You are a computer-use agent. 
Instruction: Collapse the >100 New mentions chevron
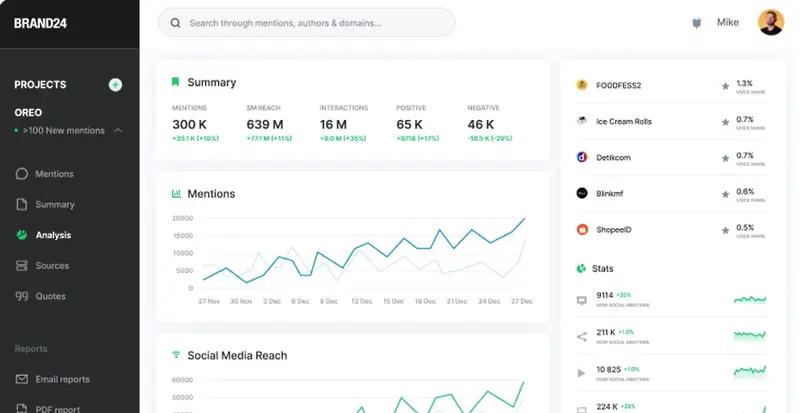tap(118, 131)
